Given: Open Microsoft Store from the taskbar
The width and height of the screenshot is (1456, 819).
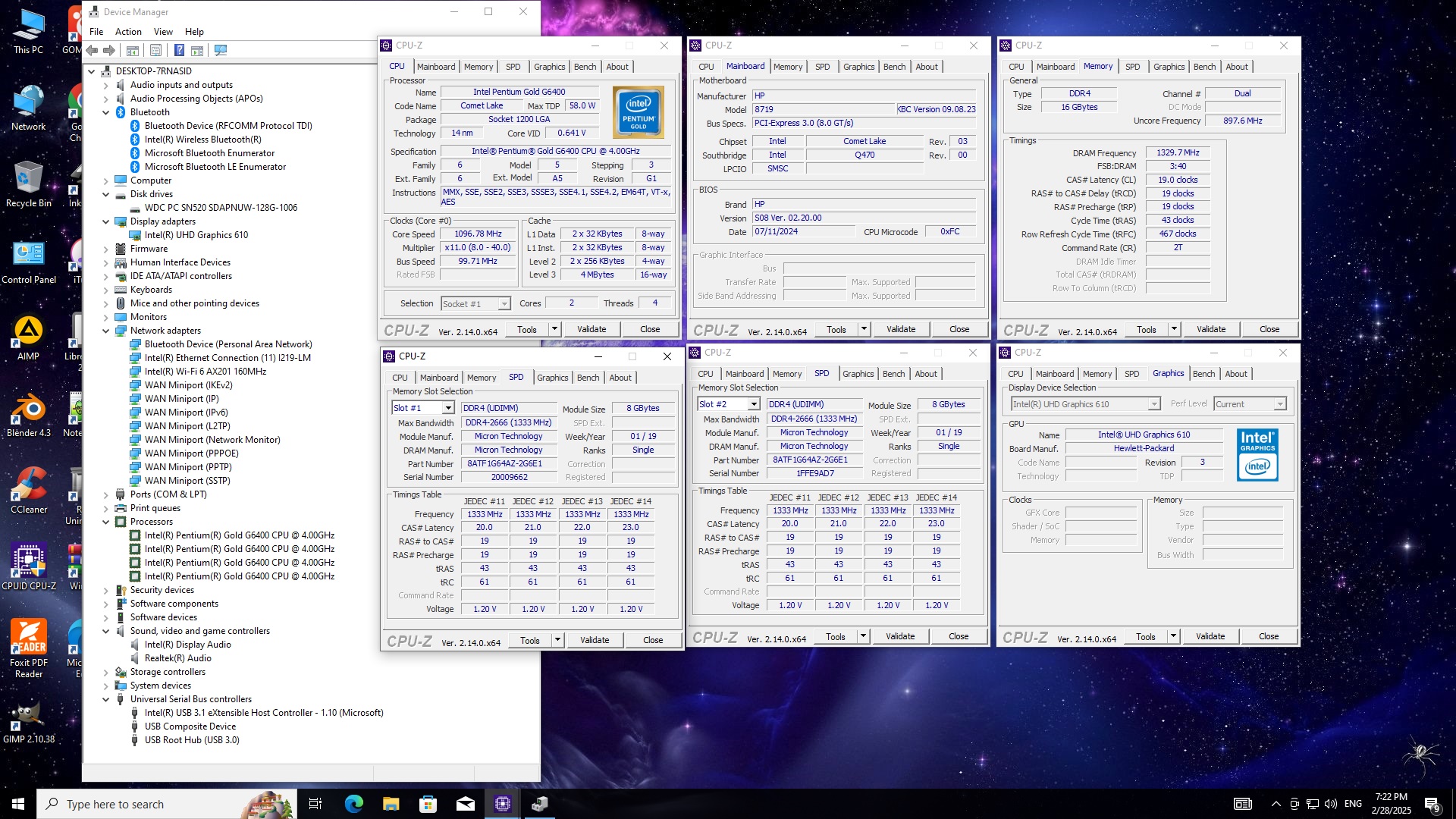Looking at the screenshot, I should [x=428, y=804].
